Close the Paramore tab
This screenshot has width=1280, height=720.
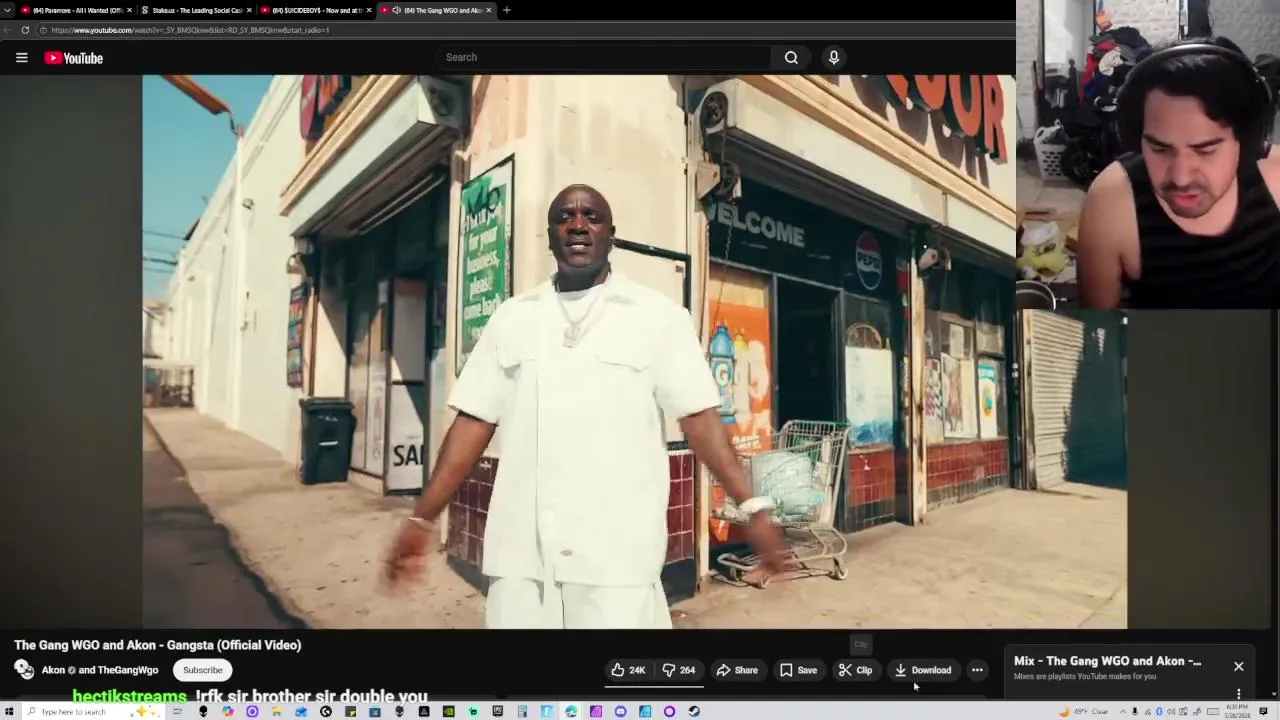[129, 10]
